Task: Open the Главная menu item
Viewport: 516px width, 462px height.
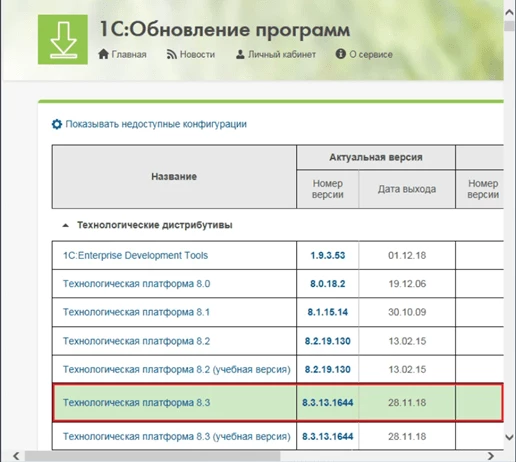Action: pyautogui.click(x=129, y=54)
